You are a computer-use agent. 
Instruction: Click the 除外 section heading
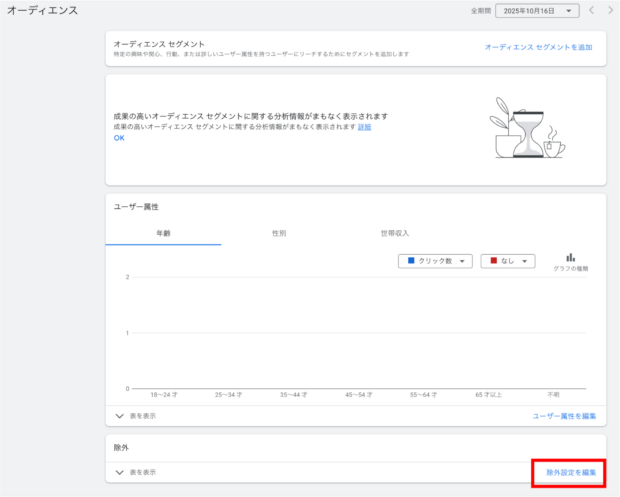[x=121, y=448]
